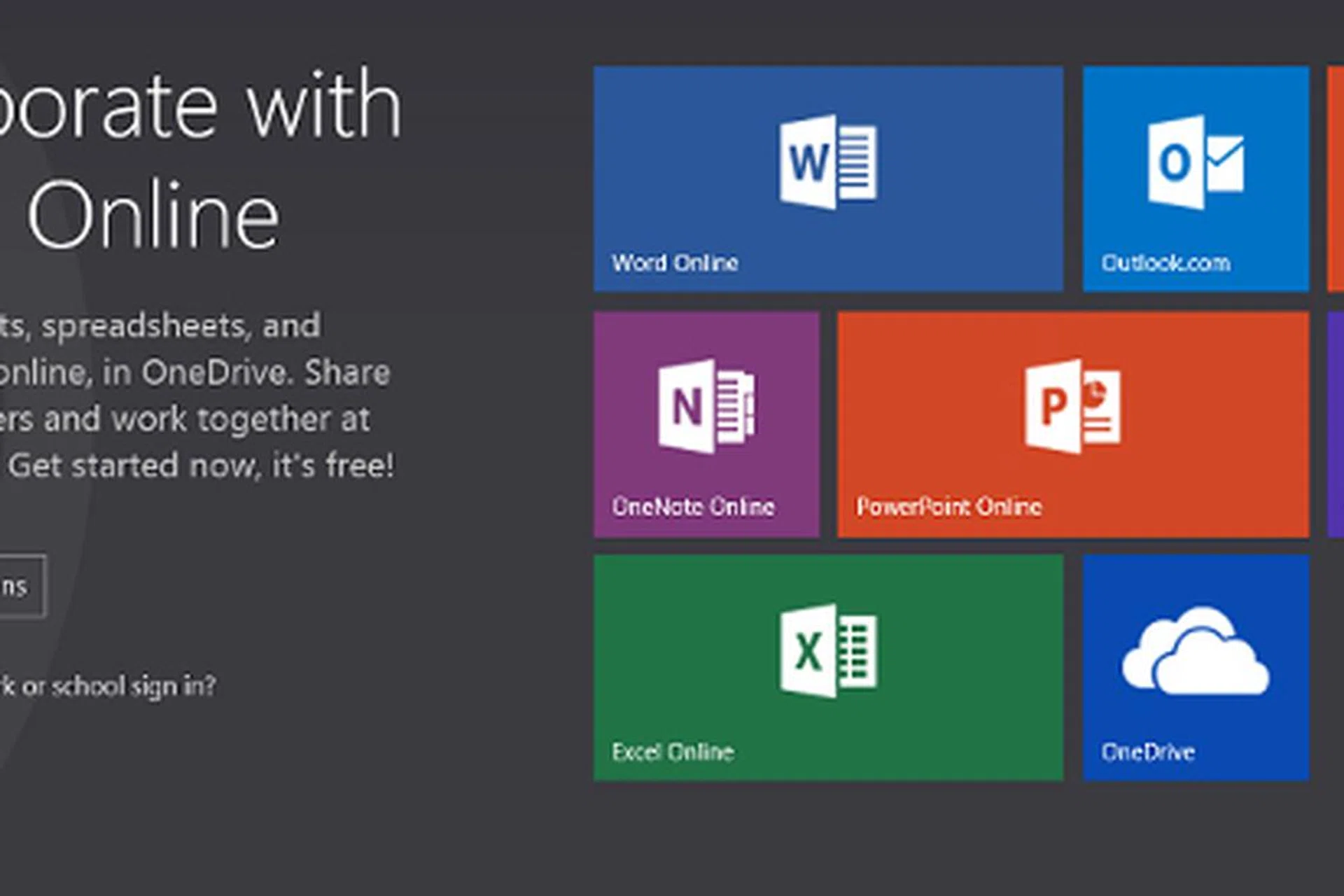
Task: Click the Word 'W' document icon
Action: [828, 162]
